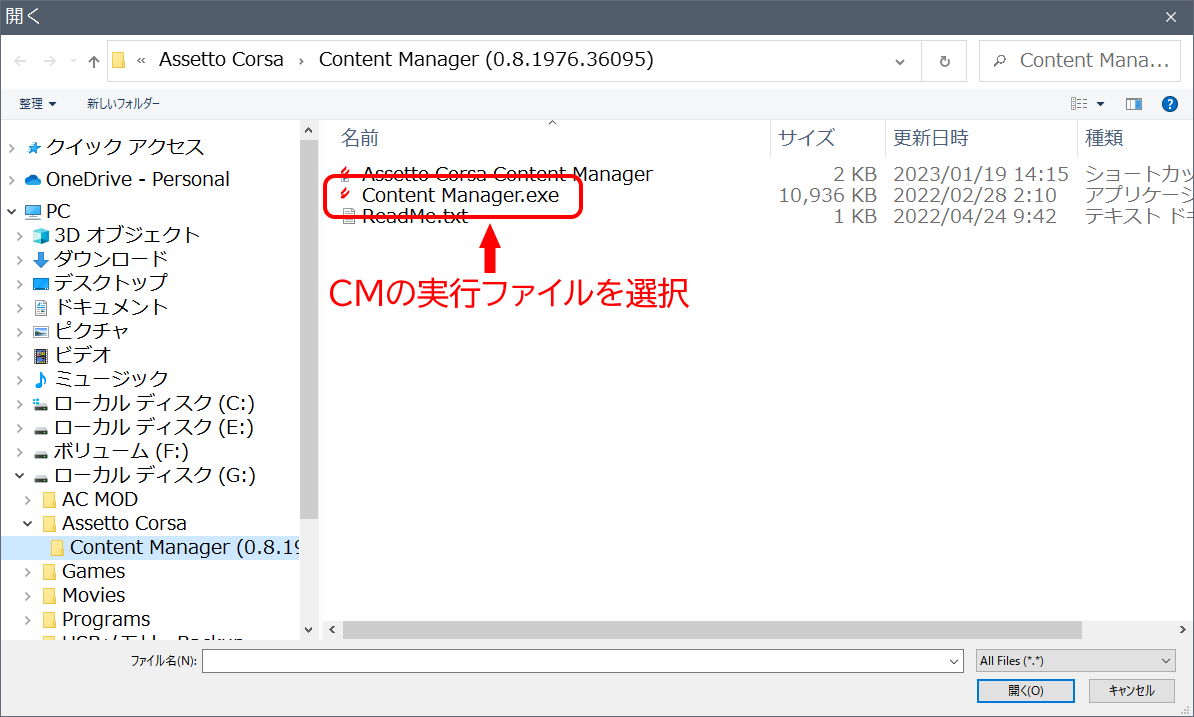Create a folder with 新しいフォルダー
This screenshot has height=717, width=1194.
coord(123,104)
